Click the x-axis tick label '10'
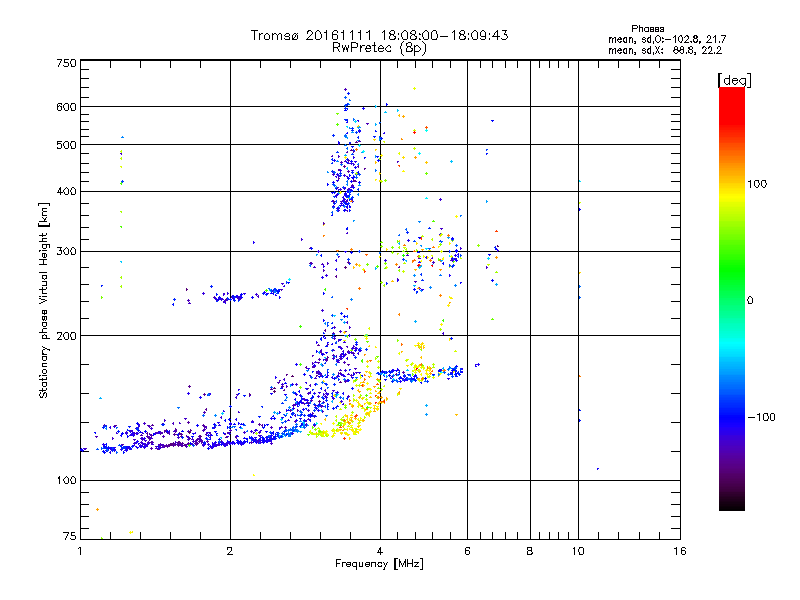The width and height of the screenshot is (800, 600). [578, 551]
